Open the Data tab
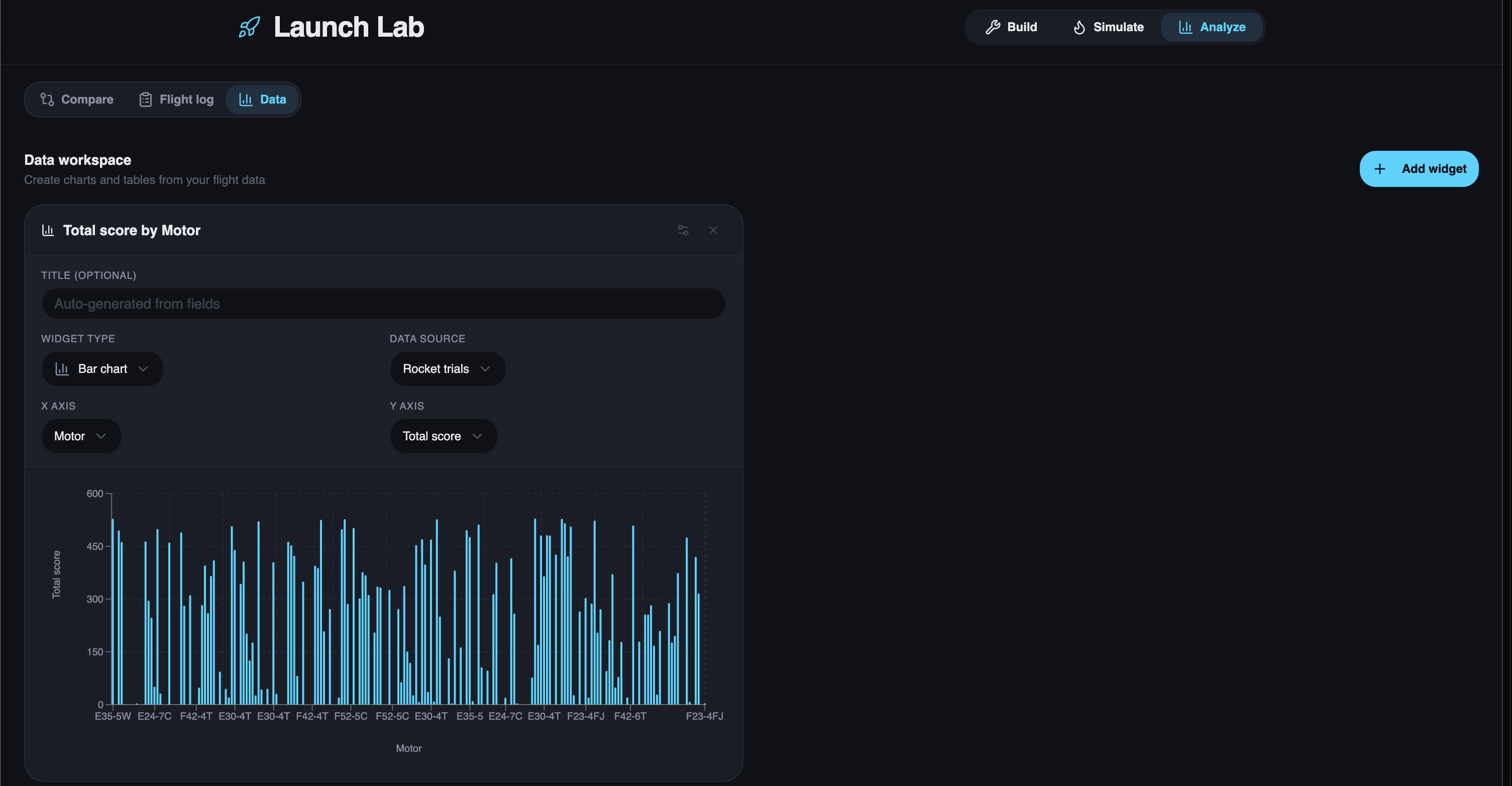Image resolution: width=1512 pixels, height=786 pixels. (263, 100)
